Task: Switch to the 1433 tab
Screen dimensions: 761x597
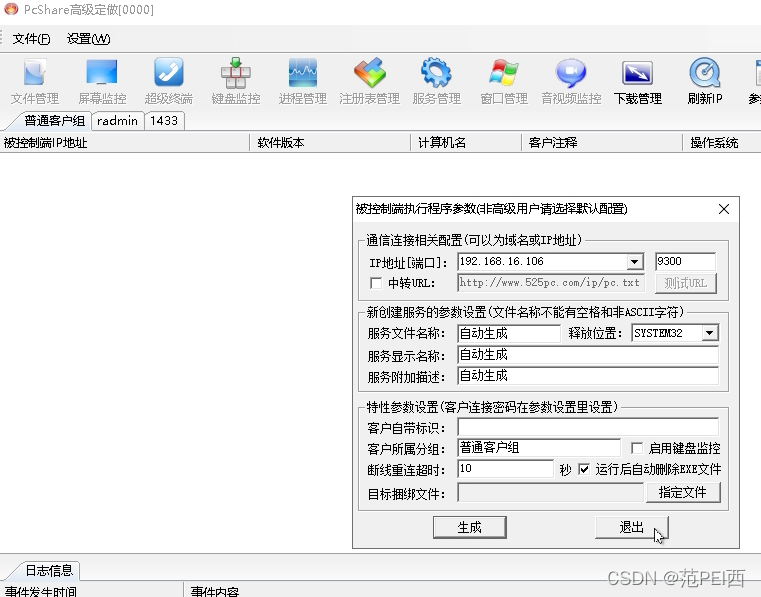Action: [164, 121]
